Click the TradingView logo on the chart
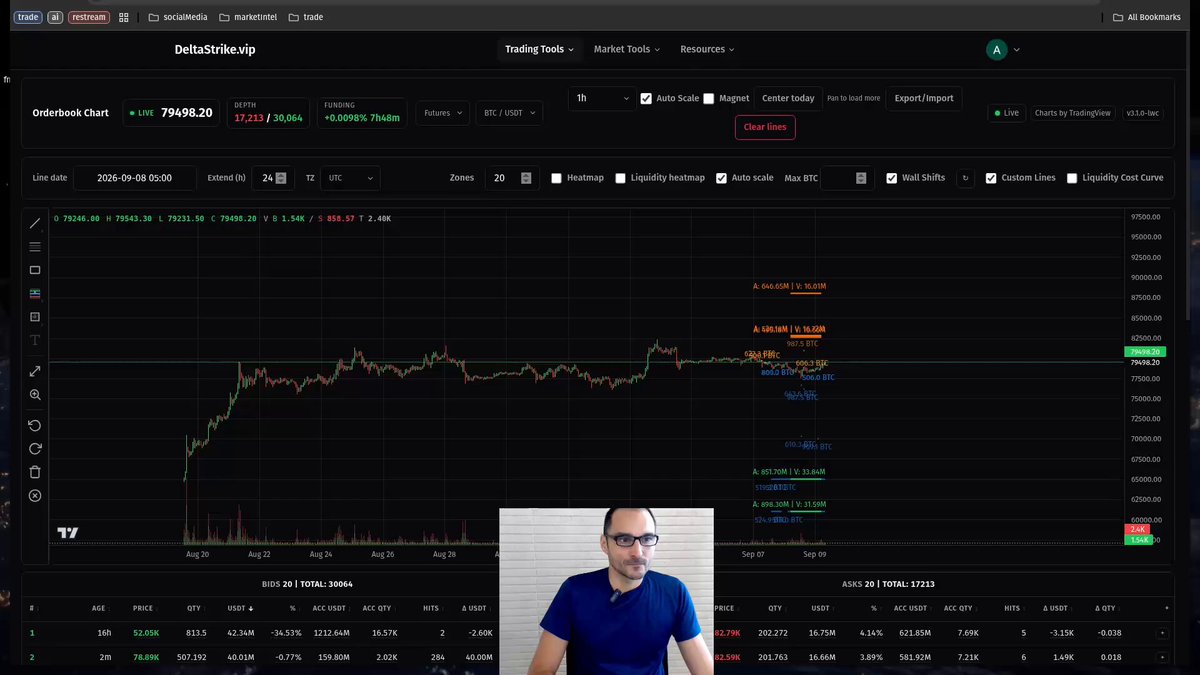This screenshot has height=675, width=1200. click(x=67, y=533)
